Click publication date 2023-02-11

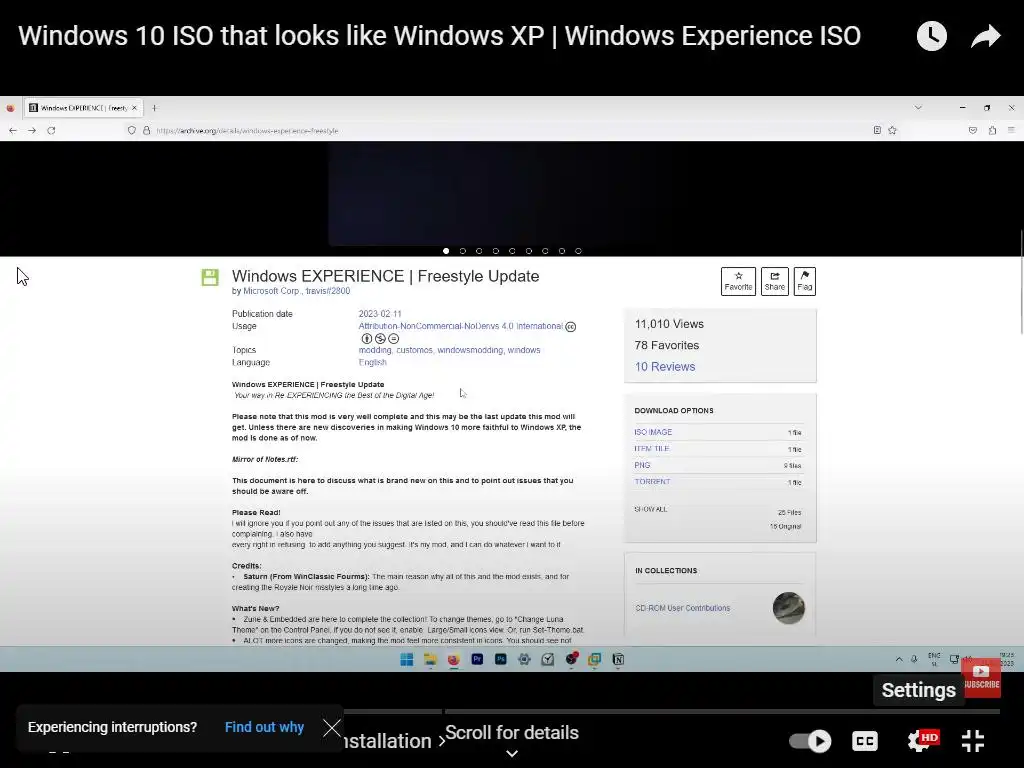click(x=380, y=314)
